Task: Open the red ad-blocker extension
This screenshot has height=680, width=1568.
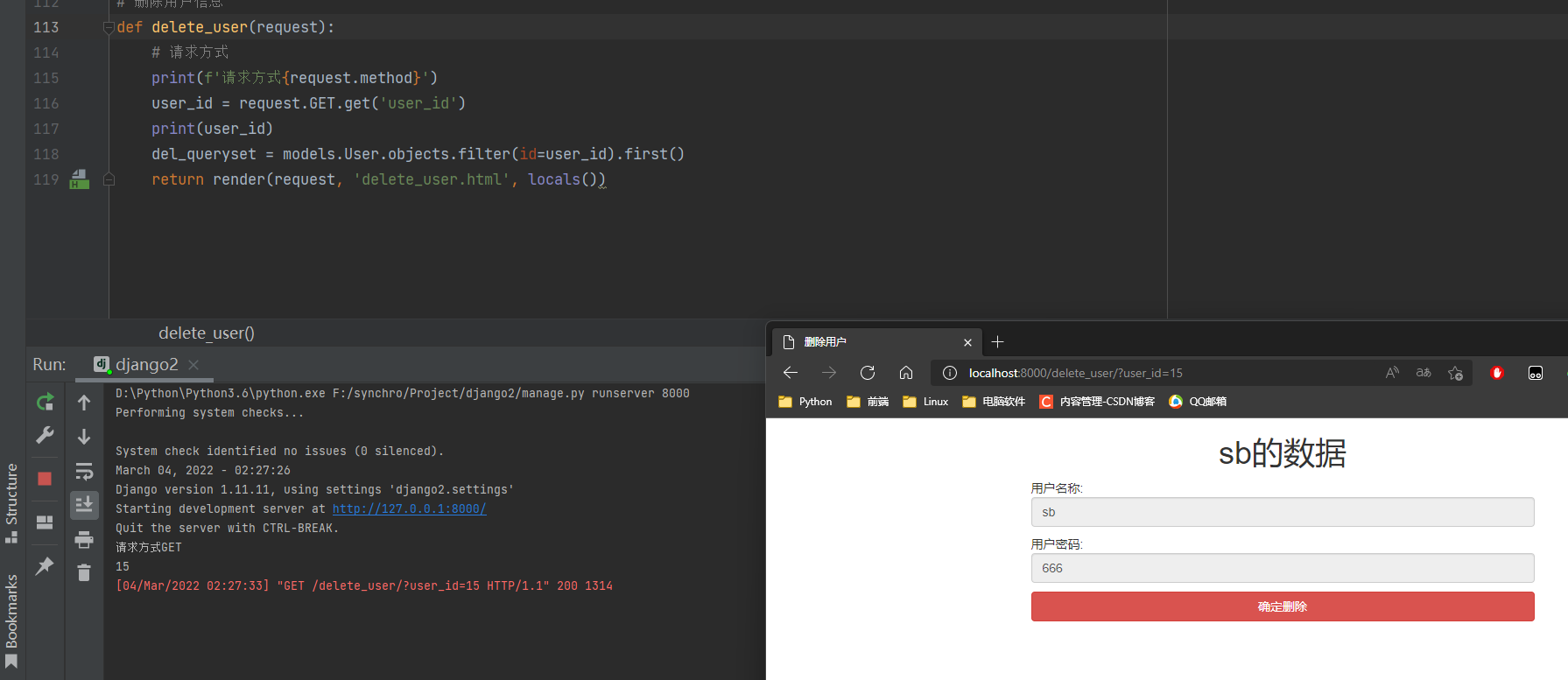Action: click(1497, 373)
